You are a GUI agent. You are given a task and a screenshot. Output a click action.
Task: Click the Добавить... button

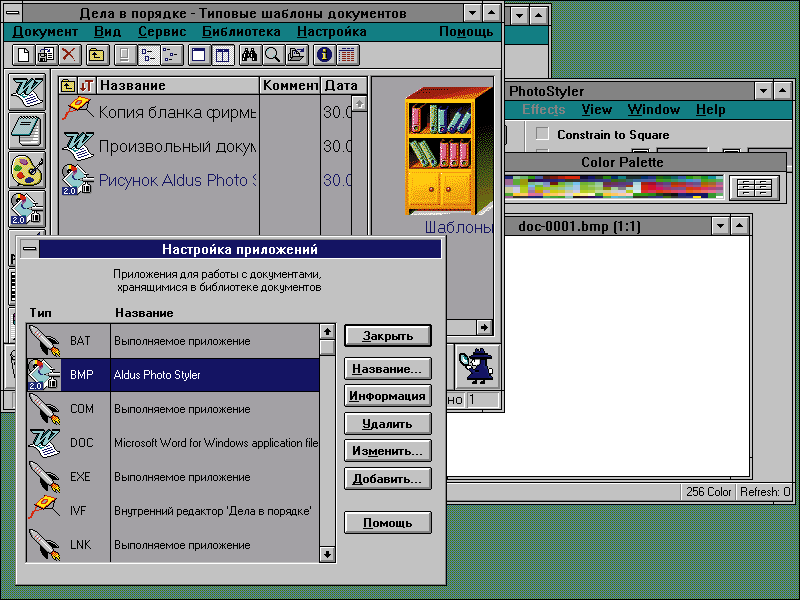click(387, 478)
